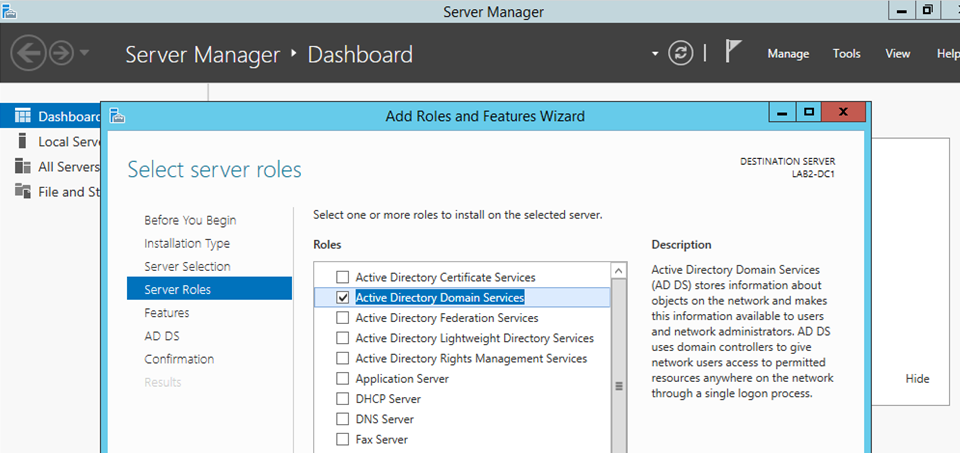Open the navigation history dropdown arrow

coord(84,53)
